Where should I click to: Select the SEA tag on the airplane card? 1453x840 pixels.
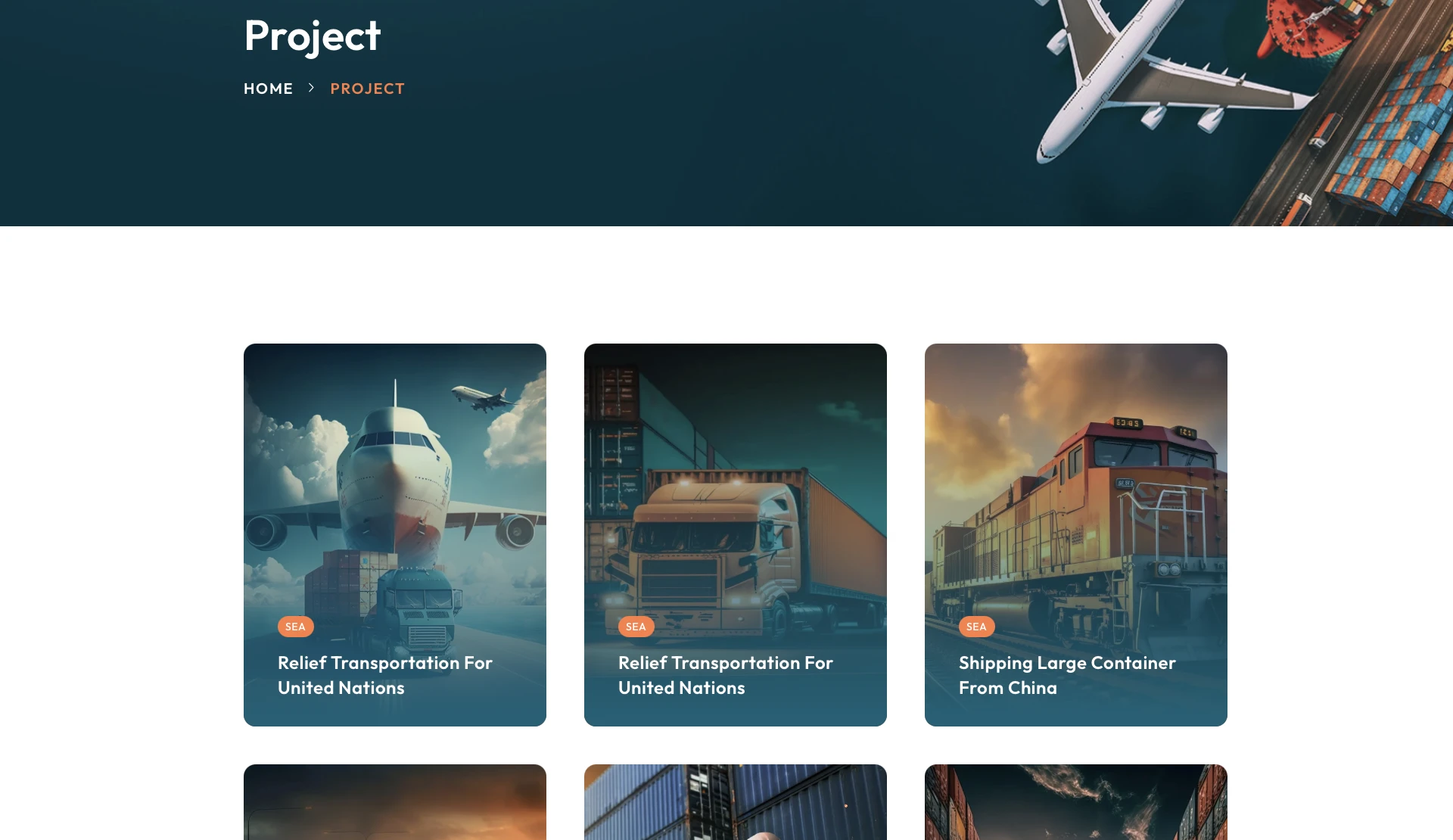point(295,627)
